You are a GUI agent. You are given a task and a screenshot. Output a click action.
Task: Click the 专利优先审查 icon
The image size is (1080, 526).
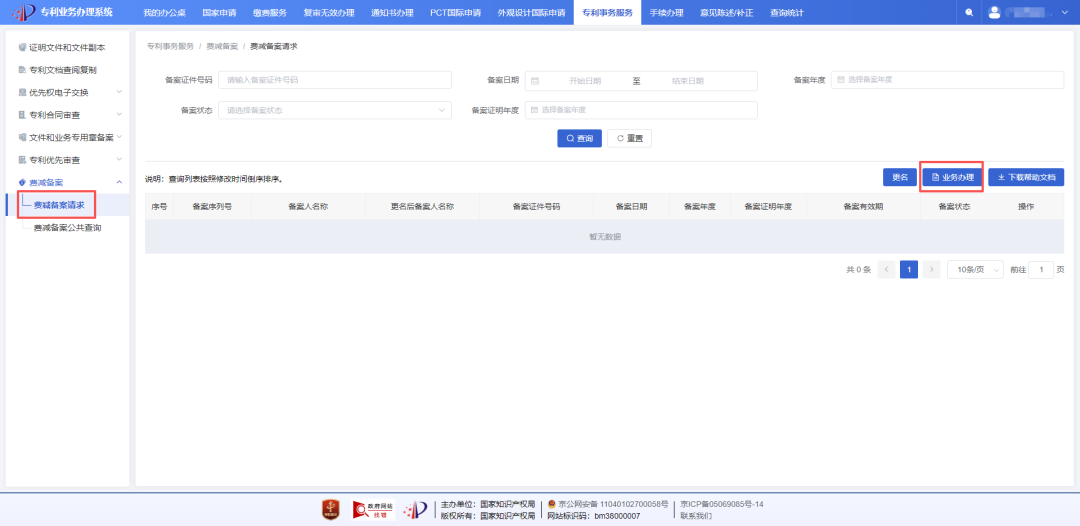coord(22,160)
